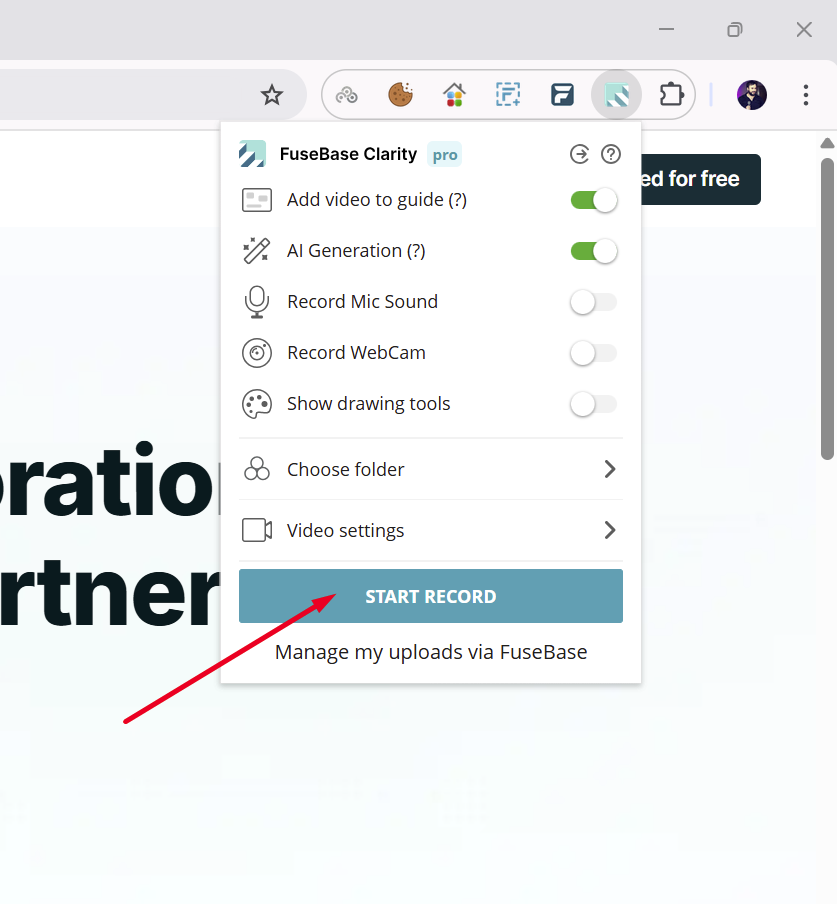Image resolution: width=837 pixels, height=904 pixels.
Task: Open the Chrome profile avatar
Action: (x=752, y=95)
